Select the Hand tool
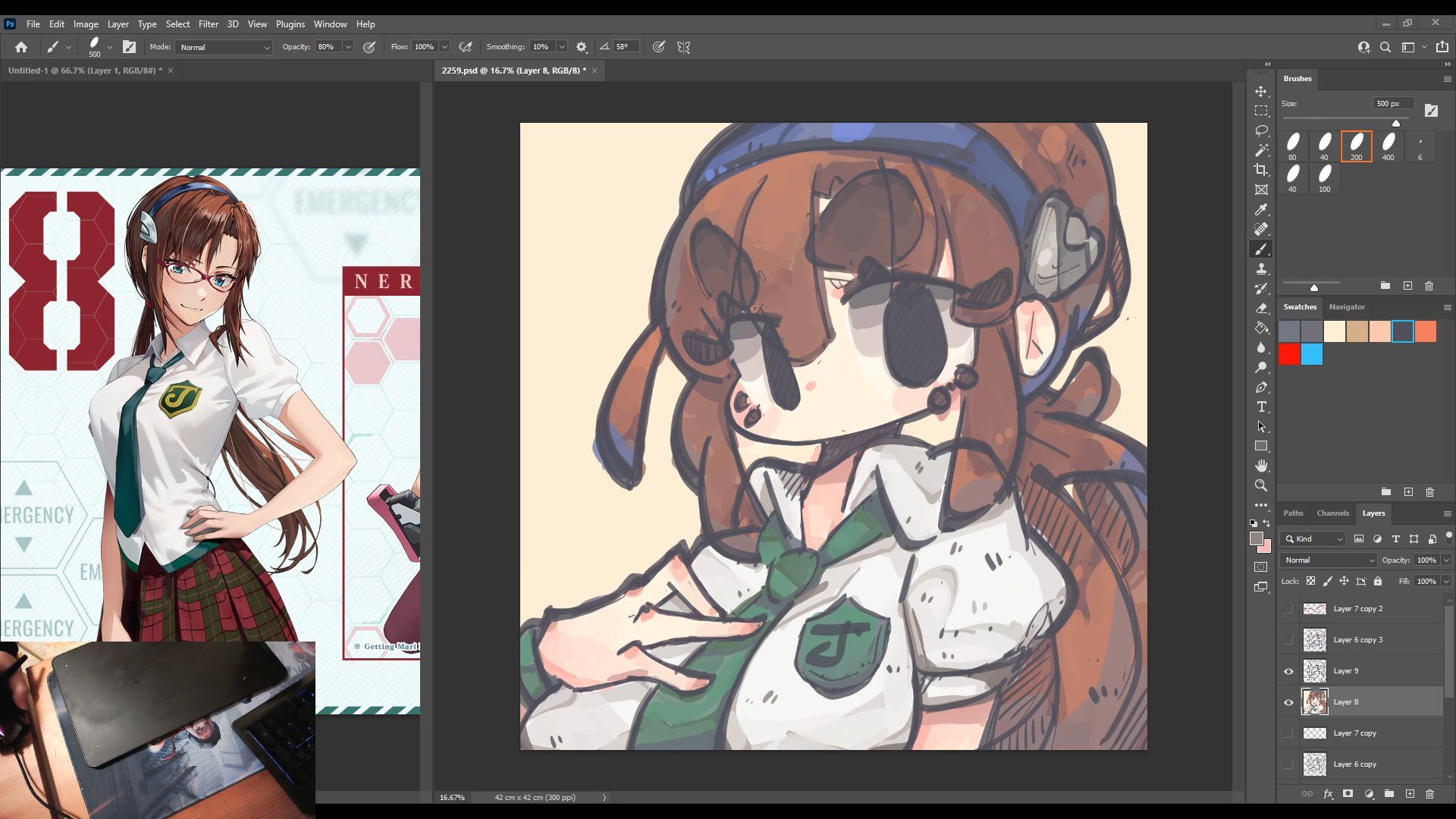 click(x=1261, y=466)
